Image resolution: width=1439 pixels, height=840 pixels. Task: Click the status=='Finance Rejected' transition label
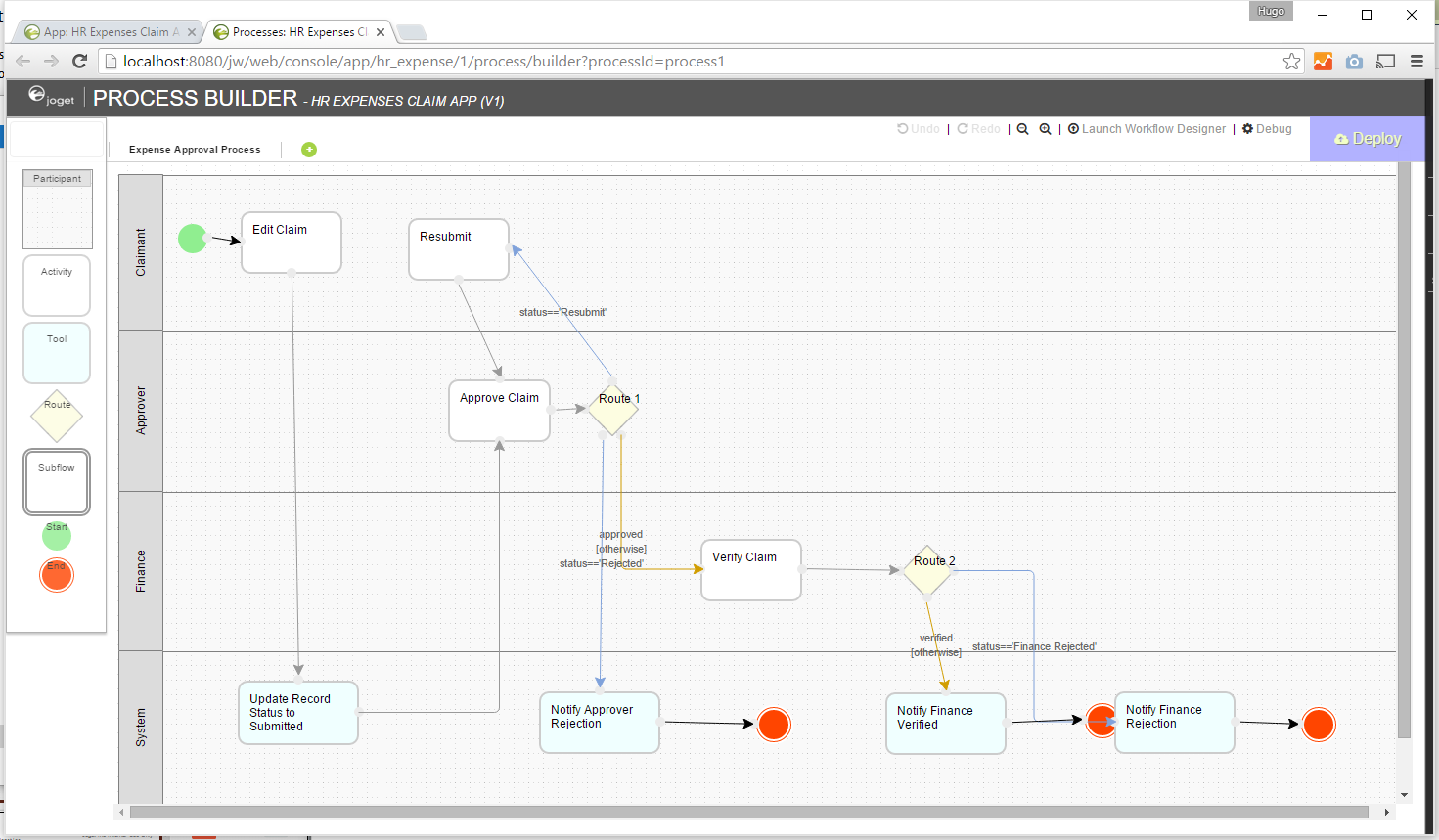tap(1034, 646)
